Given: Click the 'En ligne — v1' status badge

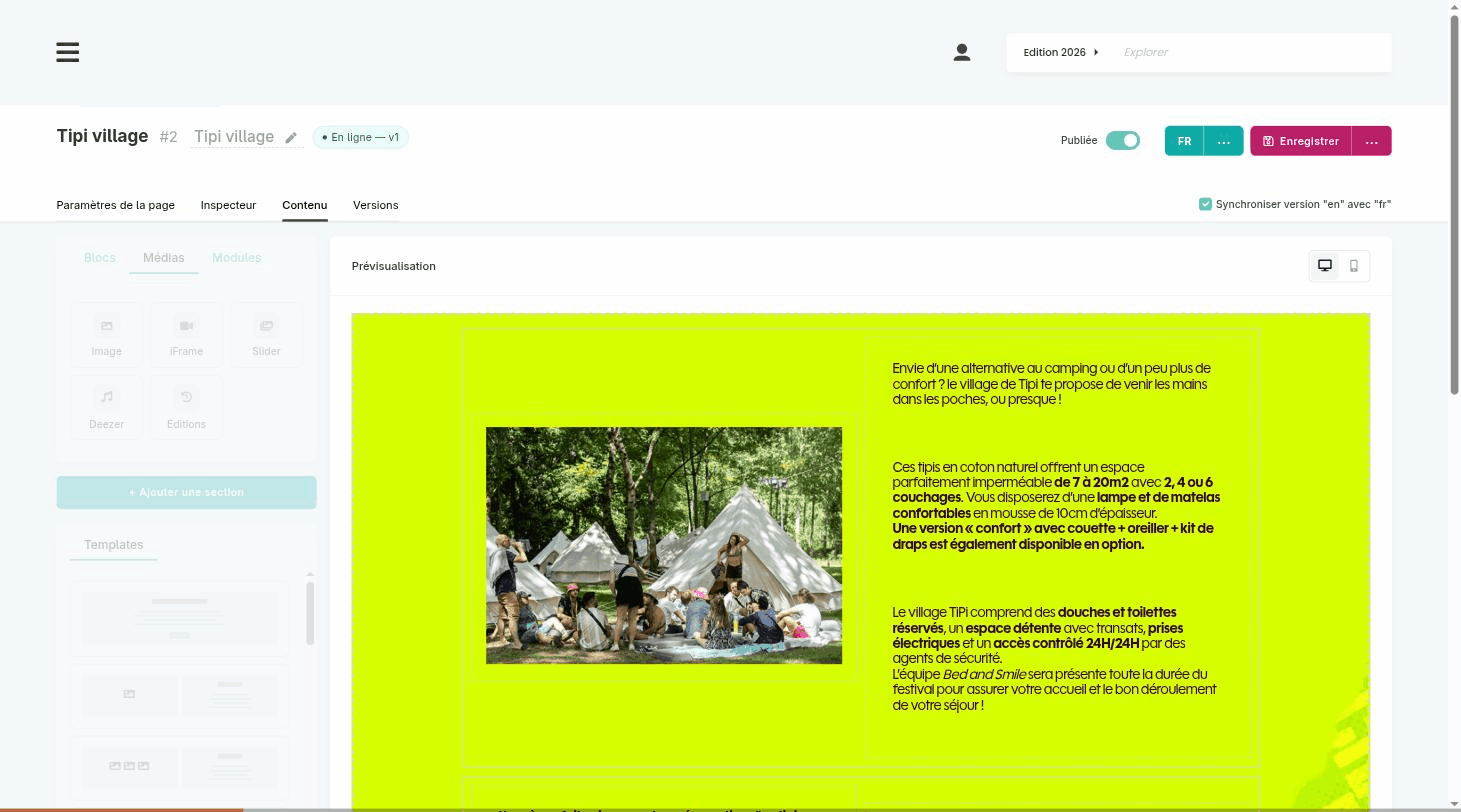Looking at the screenshot, I should [x=361, y=137].
